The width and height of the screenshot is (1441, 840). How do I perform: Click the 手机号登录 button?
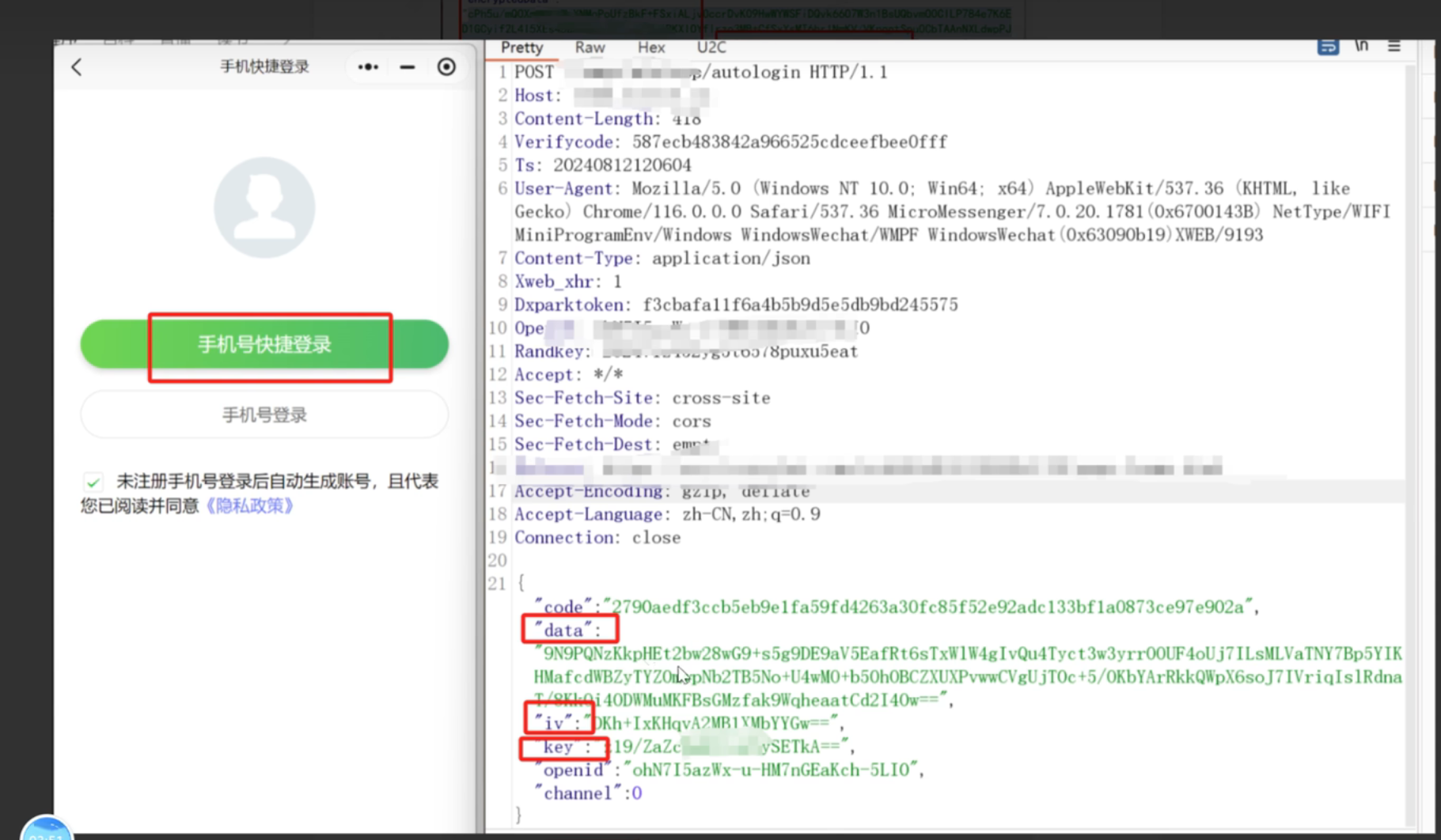264,414
